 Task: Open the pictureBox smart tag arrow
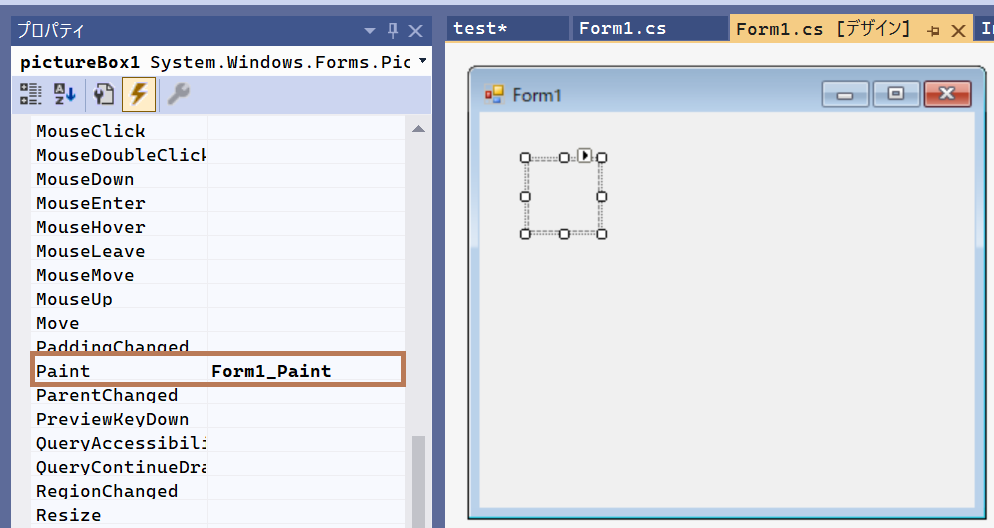click(584, 155)
